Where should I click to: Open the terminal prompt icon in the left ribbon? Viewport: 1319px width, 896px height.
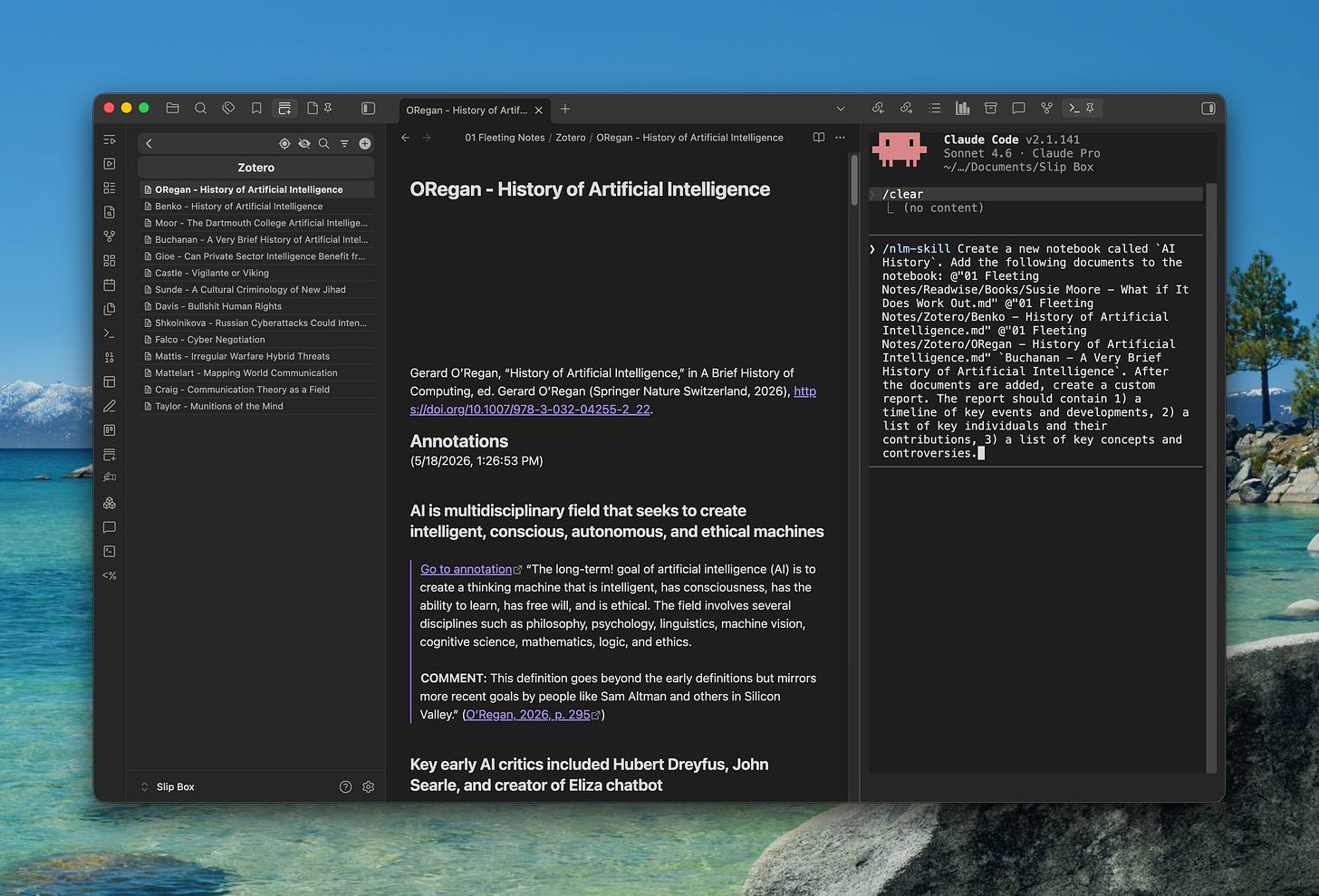(110, 333)
